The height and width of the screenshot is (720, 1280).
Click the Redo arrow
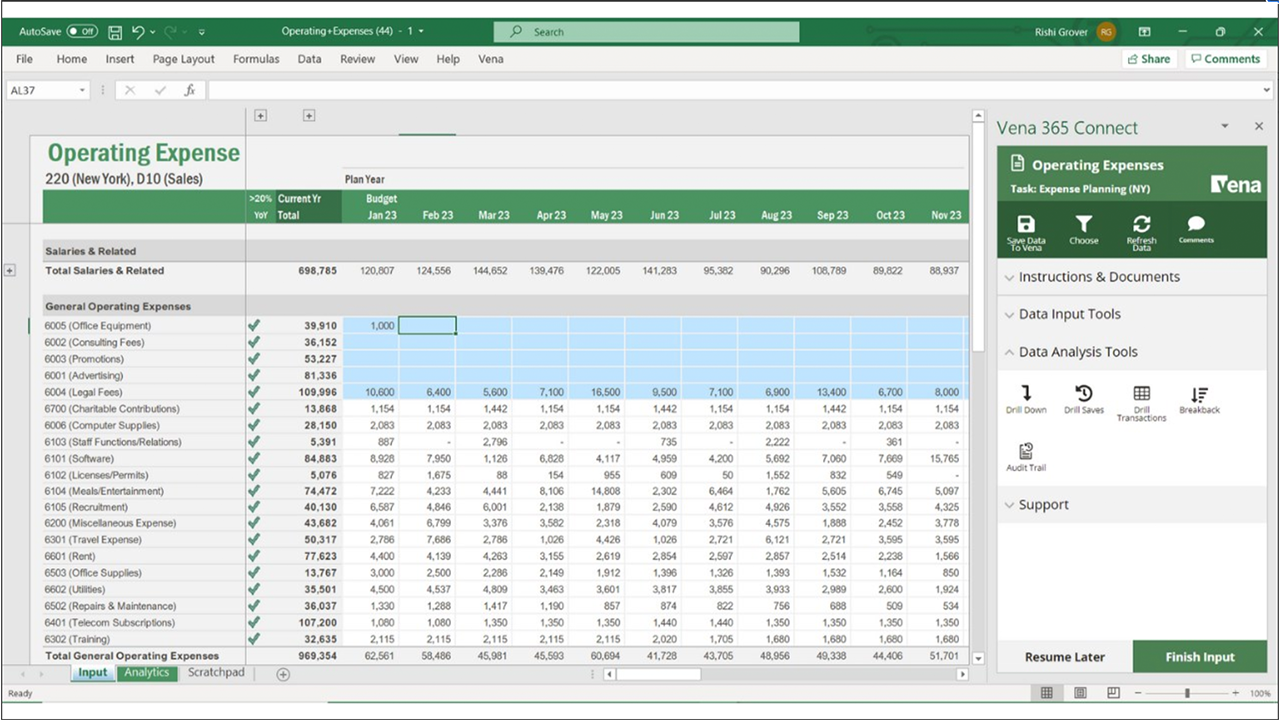tap(168, 32)
